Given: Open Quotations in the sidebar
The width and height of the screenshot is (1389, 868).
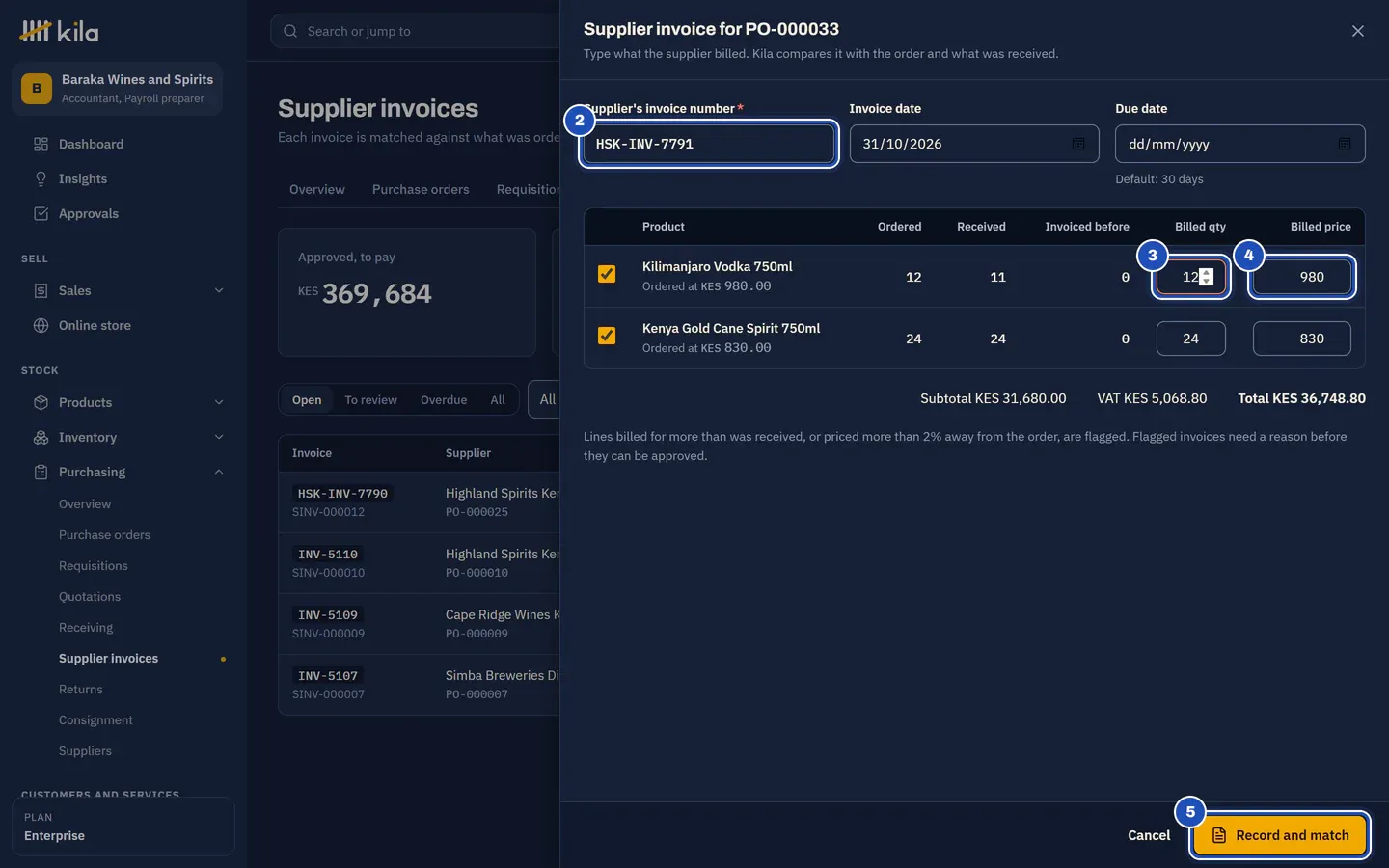Looking at the screenshot, I should point(90,597).
